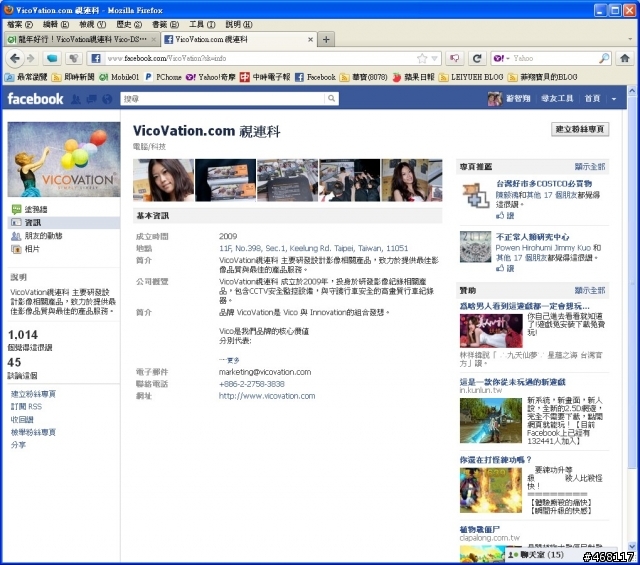Open the URL history dropdown arrow in address bar
Image resolution: width=640 pixels, height=565 pixels.
point(434,58)
